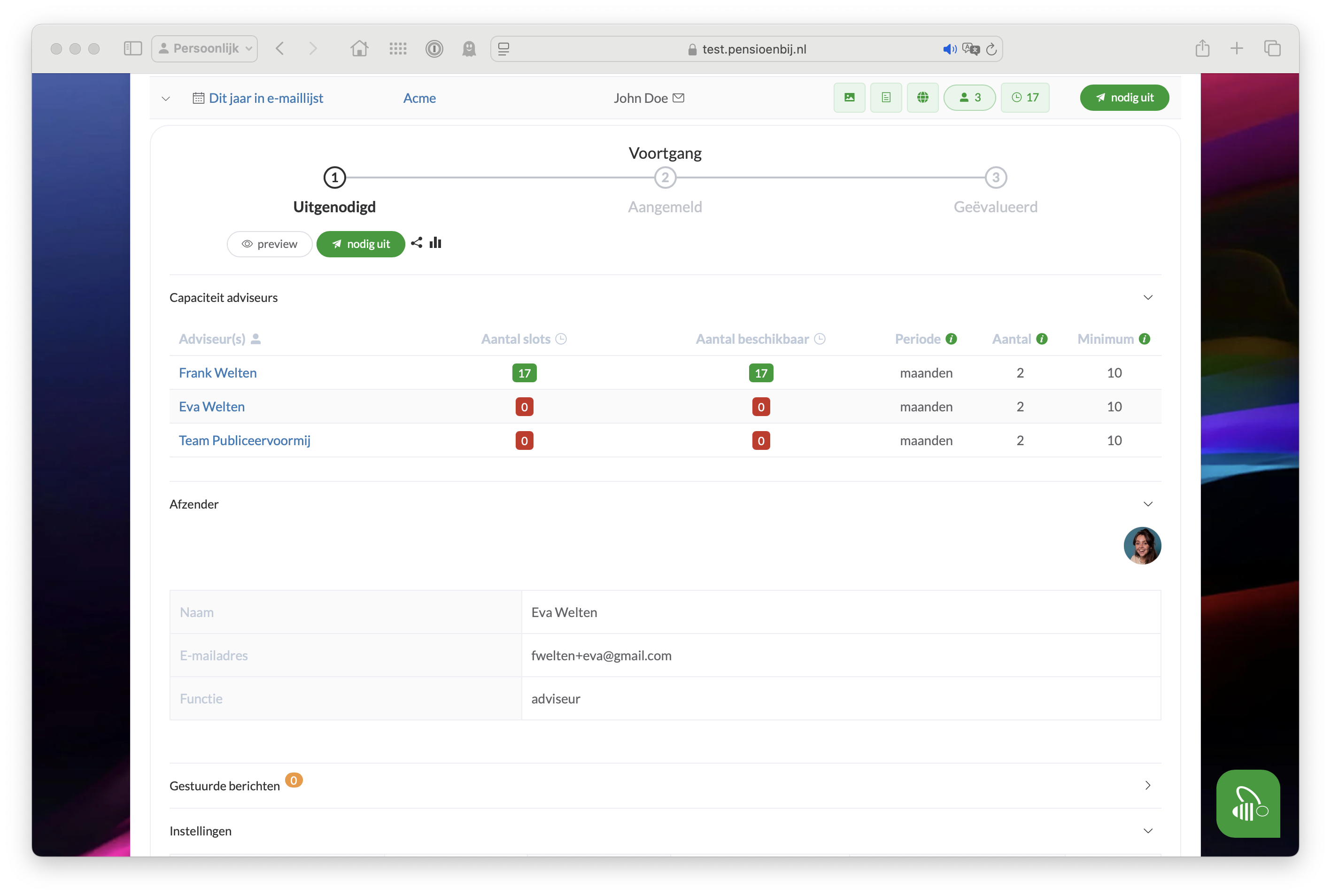Collapse the Instellingen section
The width and height of the screenshot is (1331, 896).
pyautogui.click(x=1148, y=831)
